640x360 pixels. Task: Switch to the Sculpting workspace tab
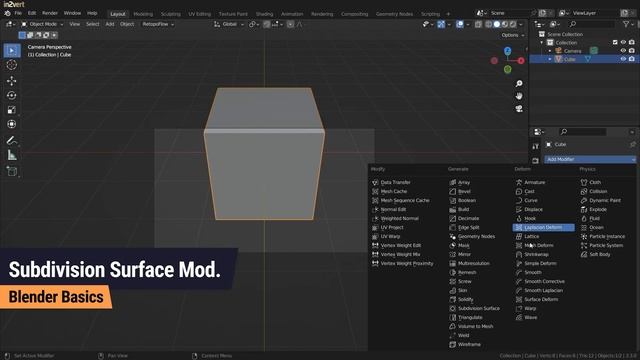click(171, 14)
